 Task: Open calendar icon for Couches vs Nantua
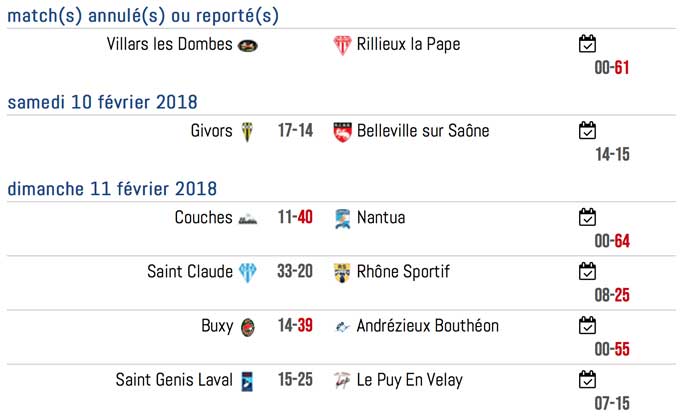click(587, 217)
